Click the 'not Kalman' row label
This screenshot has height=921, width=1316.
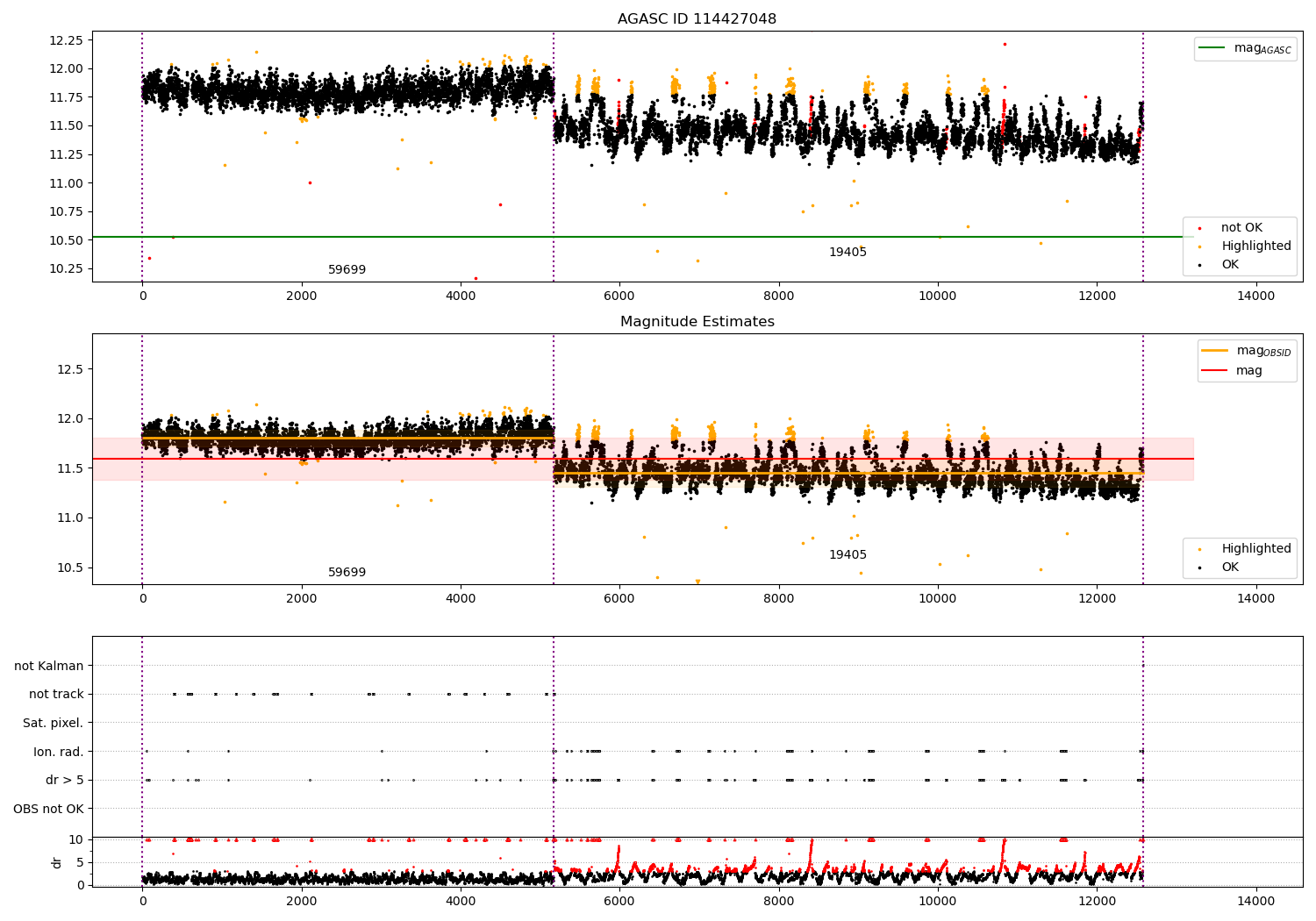[49, 667]
